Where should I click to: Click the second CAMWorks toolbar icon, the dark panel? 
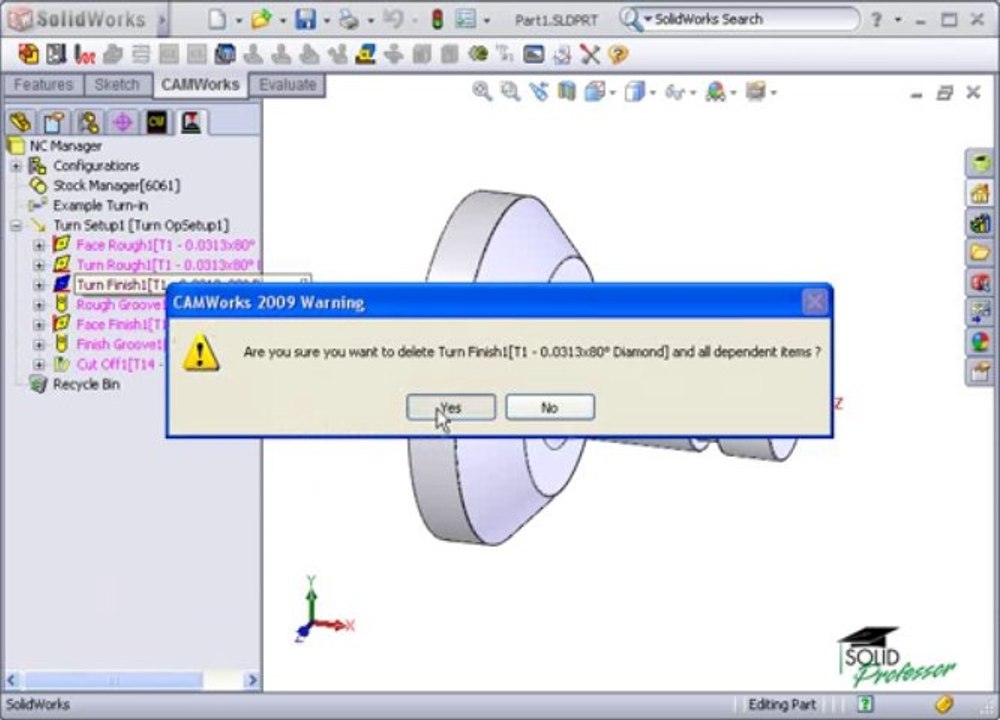click(x=56, y=54)
